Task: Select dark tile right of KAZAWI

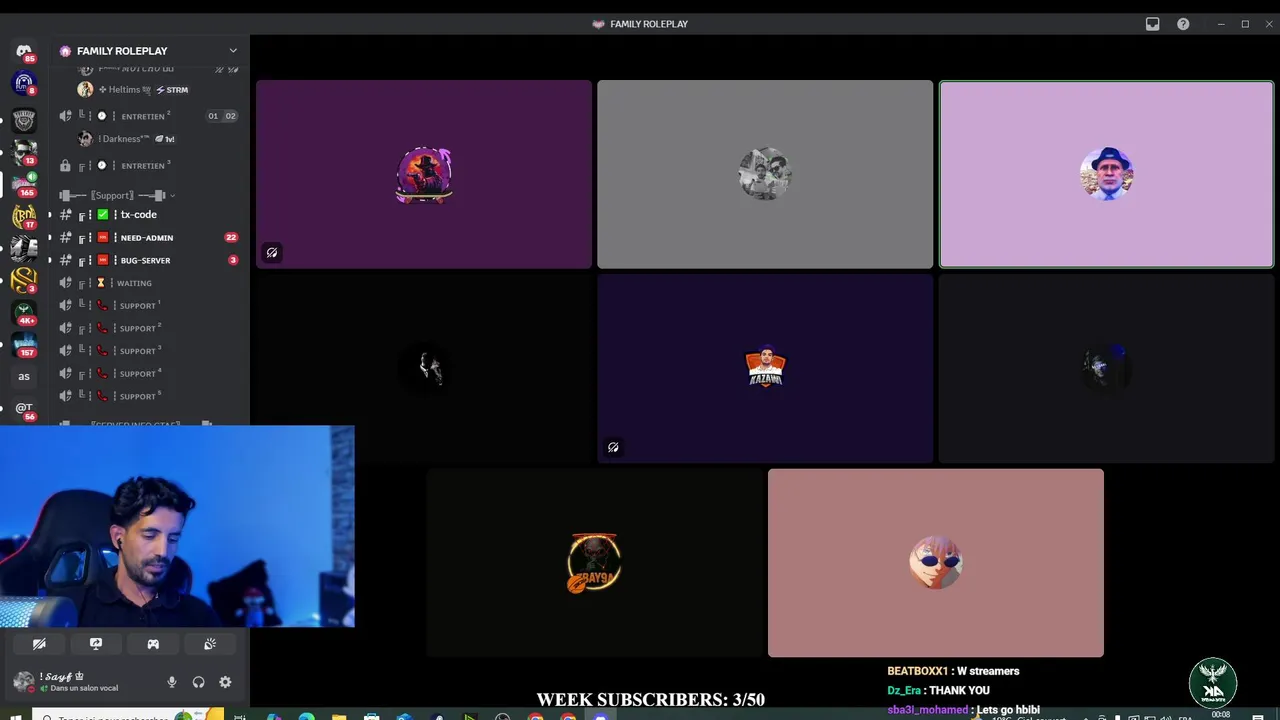Action: pos(1106,369)
